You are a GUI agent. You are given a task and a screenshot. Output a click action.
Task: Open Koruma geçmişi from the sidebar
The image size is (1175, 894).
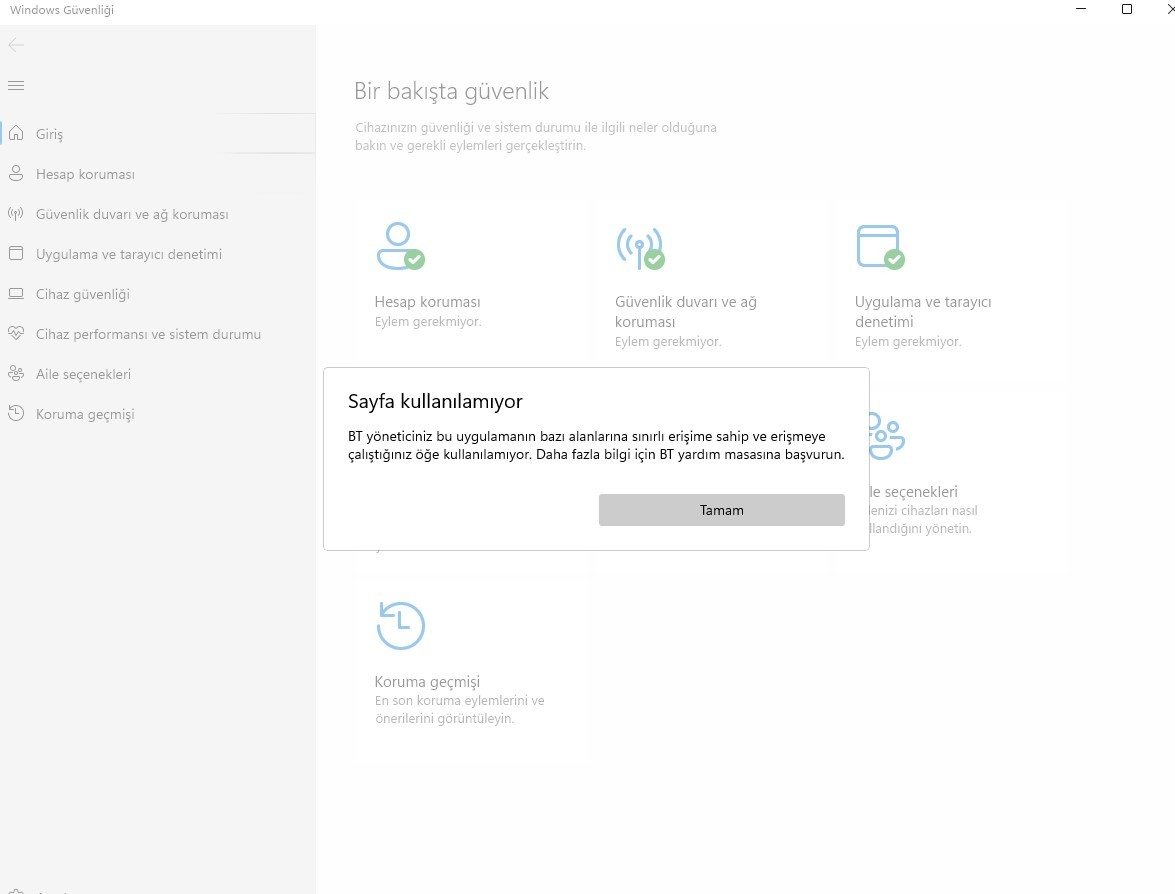[85, 414]
